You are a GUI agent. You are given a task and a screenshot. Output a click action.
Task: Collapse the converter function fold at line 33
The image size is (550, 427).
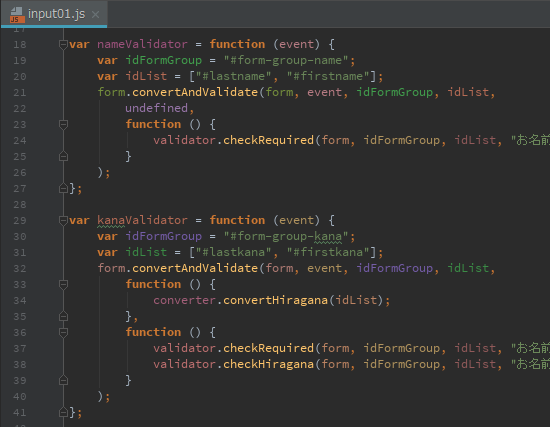(63, 284)
